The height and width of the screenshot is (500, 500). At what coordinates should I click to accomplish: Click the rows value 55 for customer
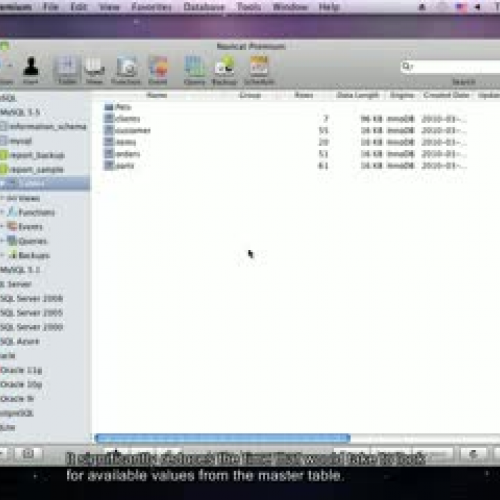[x=323, y=130]
